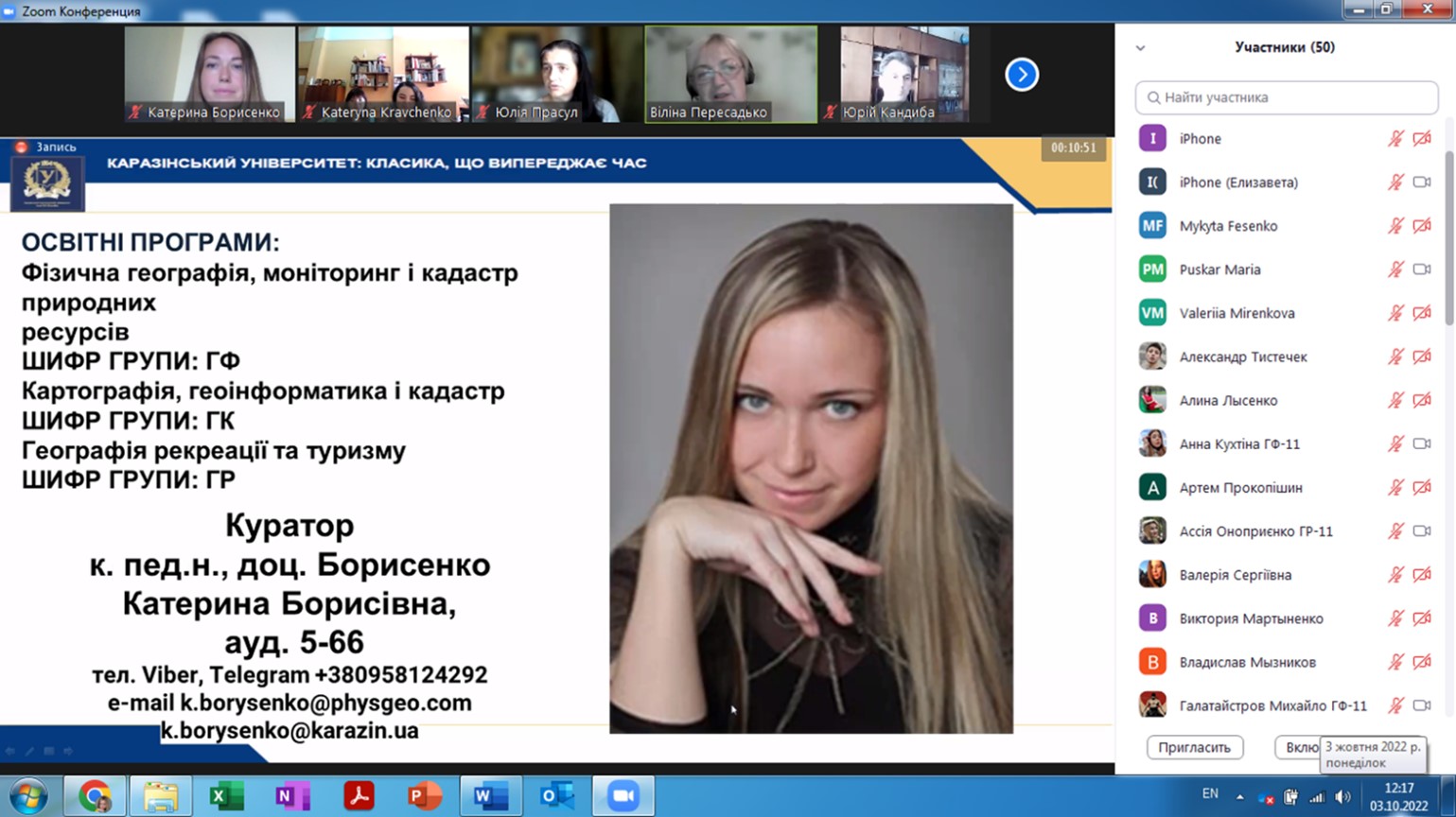Click the participant search field
The height and width of the screenshot is (817, 1456).
1287,97
